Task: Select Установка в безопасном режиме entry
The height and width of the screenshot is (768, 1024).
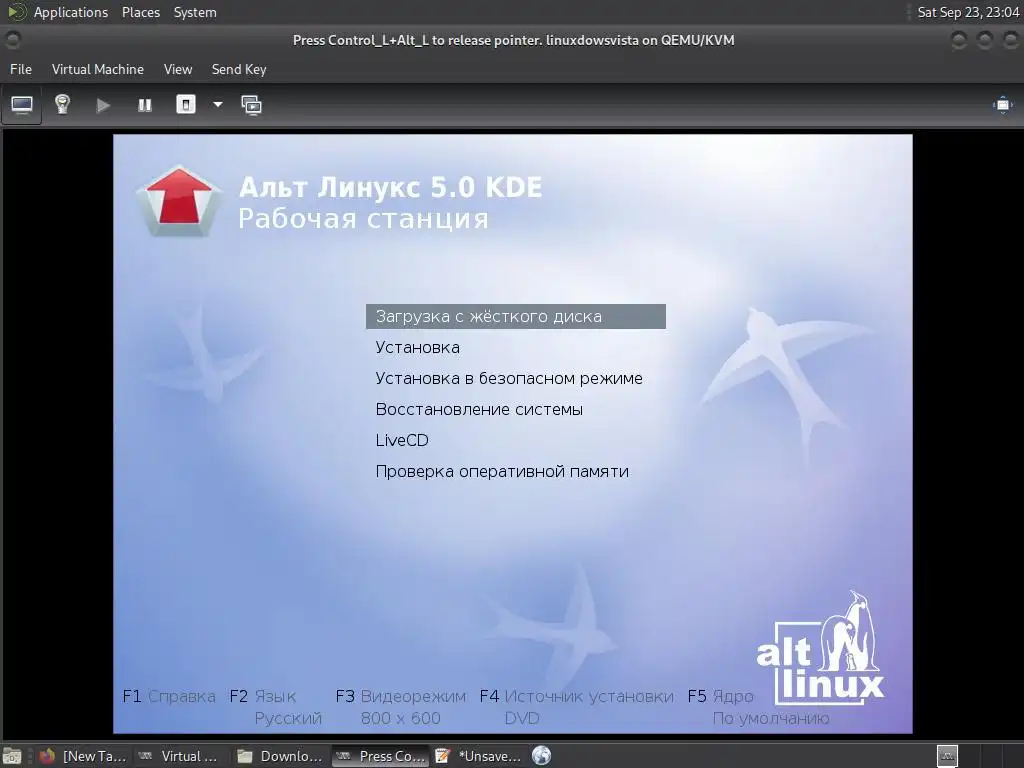Action: click(x=509, y=379)
